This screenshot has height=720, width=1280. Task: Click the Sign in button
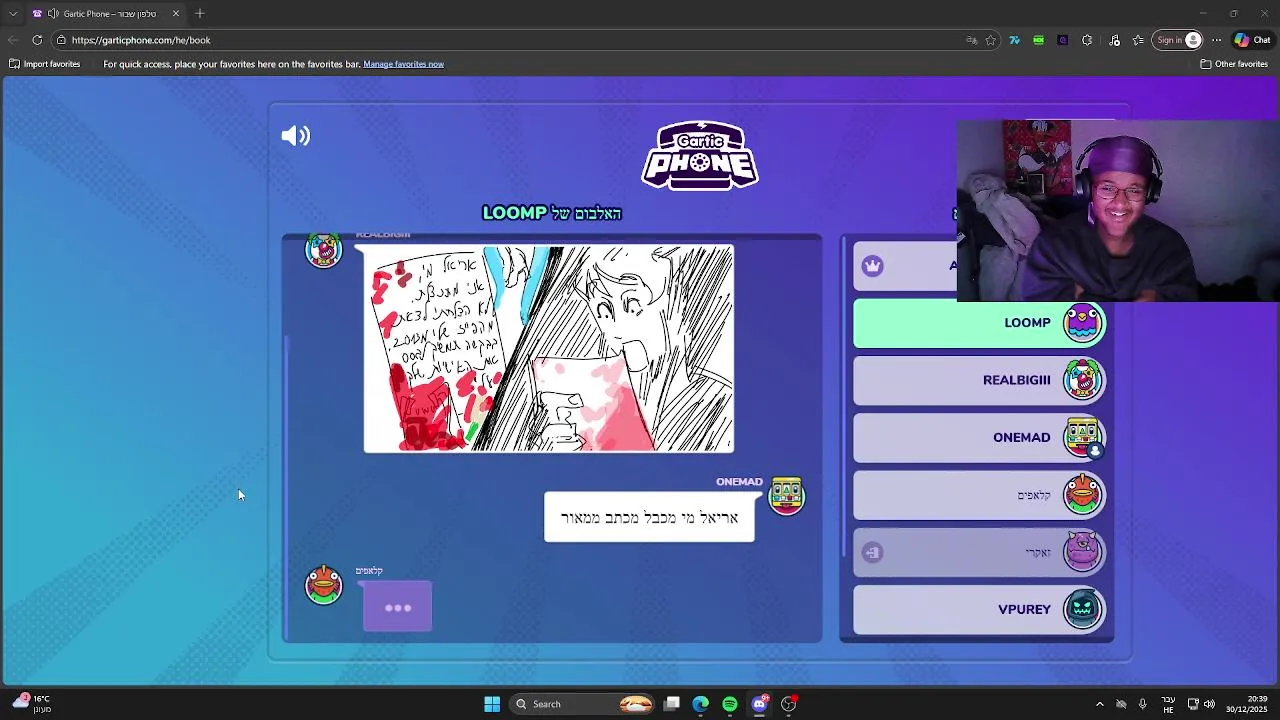(x=1177, y=40)
